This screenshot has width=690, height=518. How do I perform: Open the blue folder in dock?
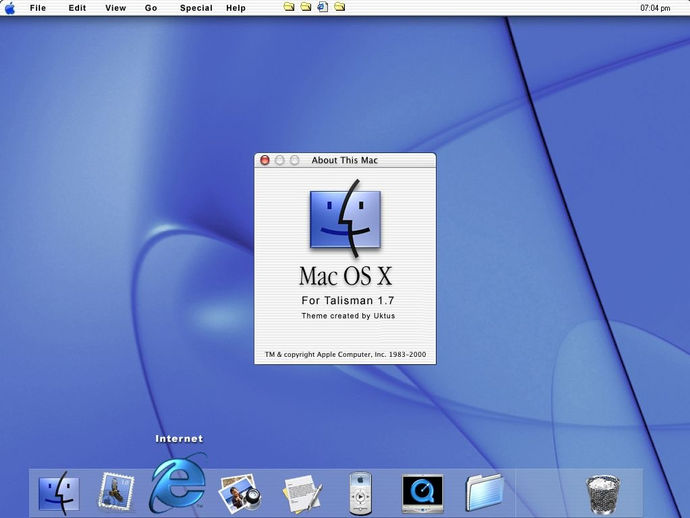pyautogui.click(x=484, y=492)
